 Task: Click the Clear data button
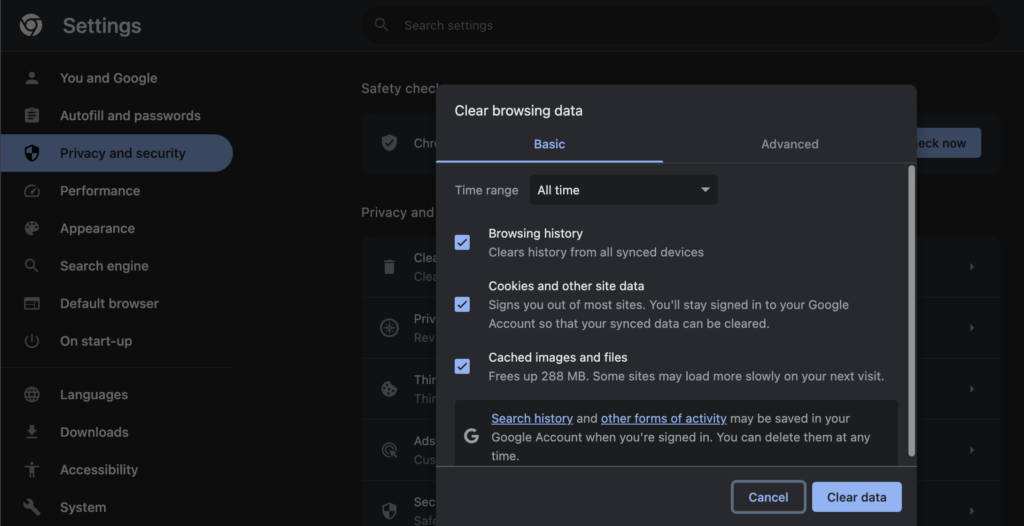[856, 497]
